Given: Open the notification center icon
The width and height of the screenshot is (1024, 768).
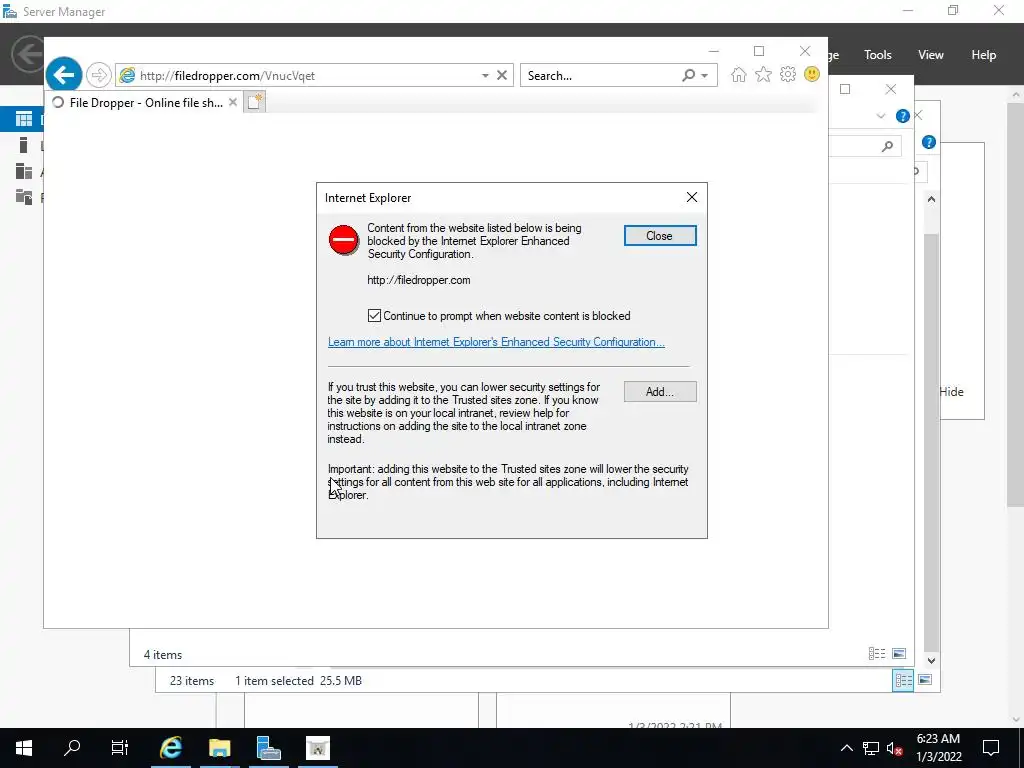Looking at the screenshot, I should [x=991, y=748].
